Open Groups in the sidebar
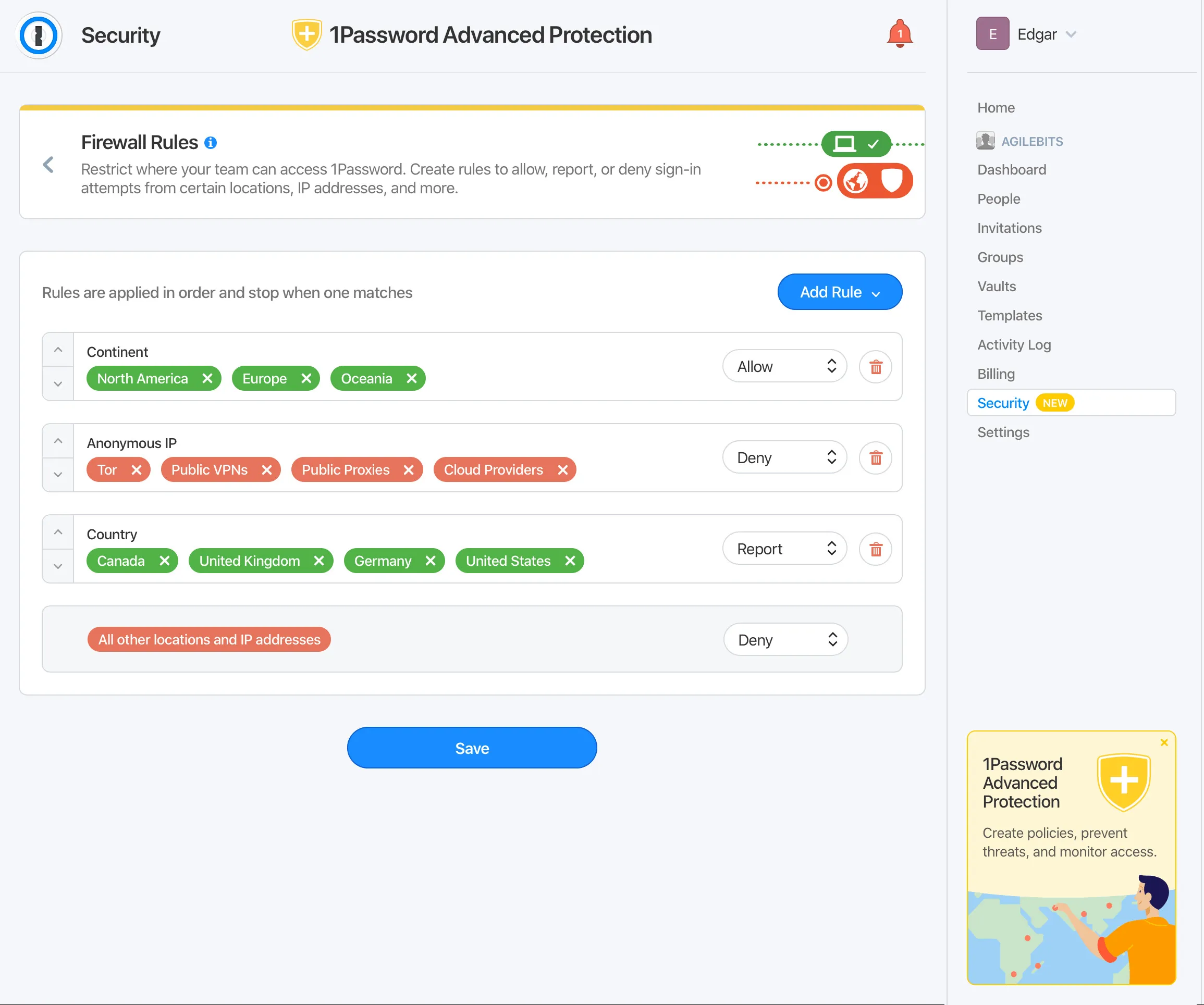This screenshot has width=1204, height=1005. coord(1000,257)
